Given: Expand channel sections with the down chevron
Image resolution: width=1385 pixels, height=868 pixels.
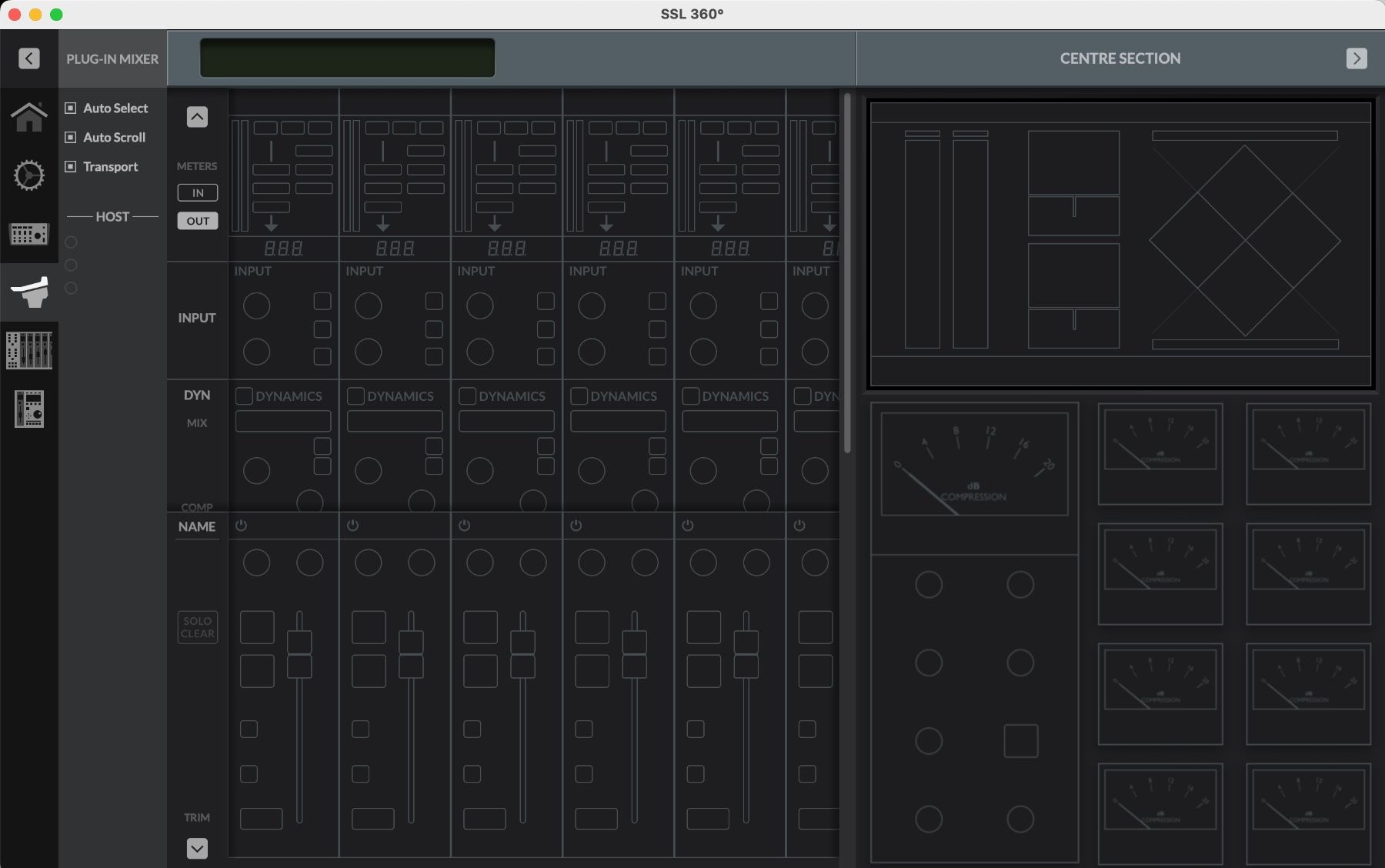Looking at the screenshot, I should tap(197, 849).
